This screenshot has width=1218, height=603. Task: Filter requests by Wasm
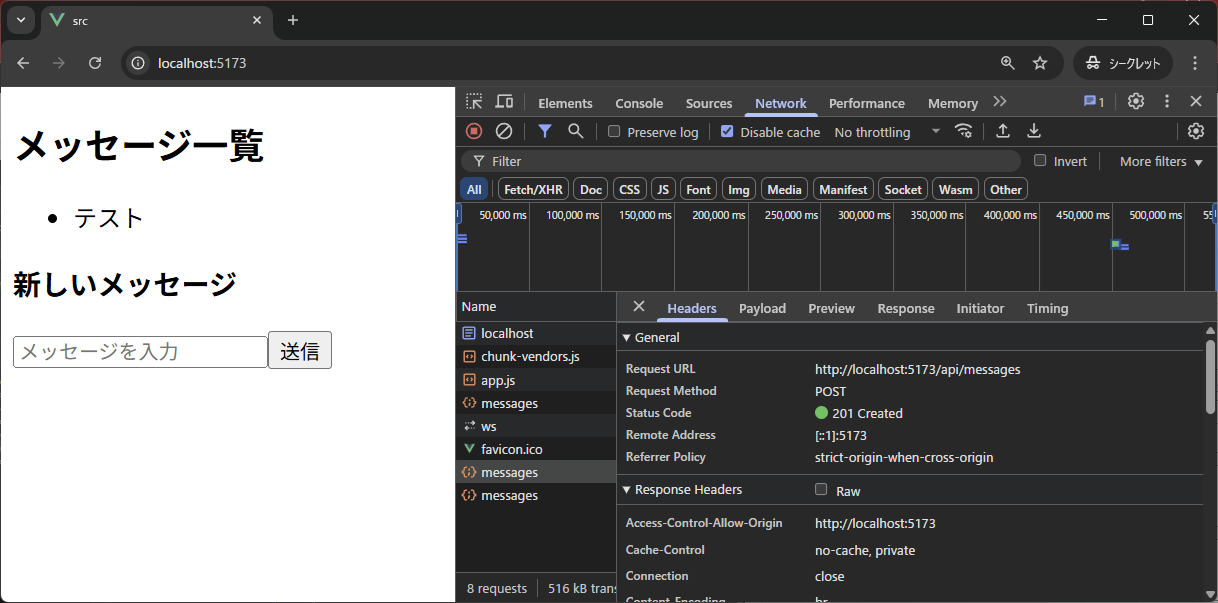tap(956, 189)
